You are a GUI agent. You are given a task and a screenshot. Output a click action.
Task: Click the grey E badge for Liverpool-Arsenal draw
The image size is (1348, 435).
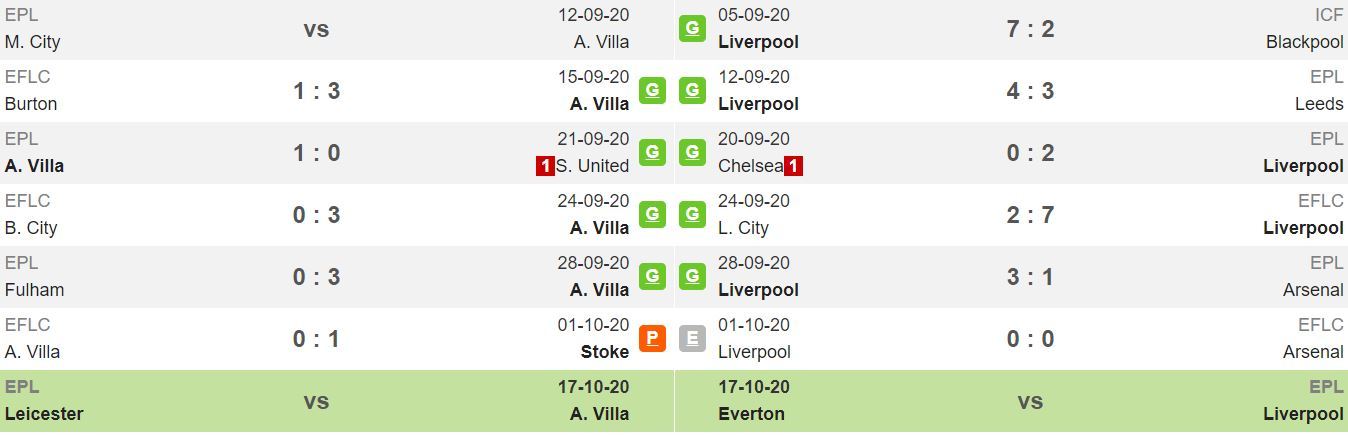click(x=692, y=338)
